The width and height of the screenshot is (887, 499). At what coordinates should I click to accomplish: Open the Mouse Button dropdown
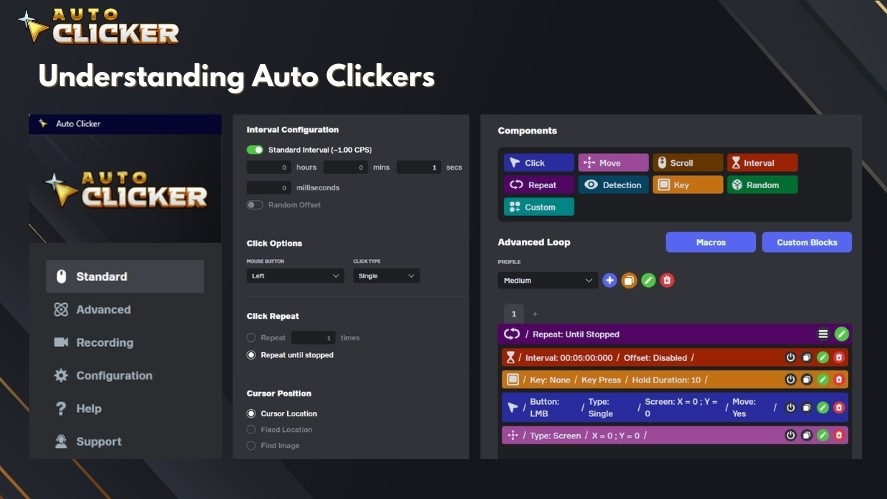295,276
